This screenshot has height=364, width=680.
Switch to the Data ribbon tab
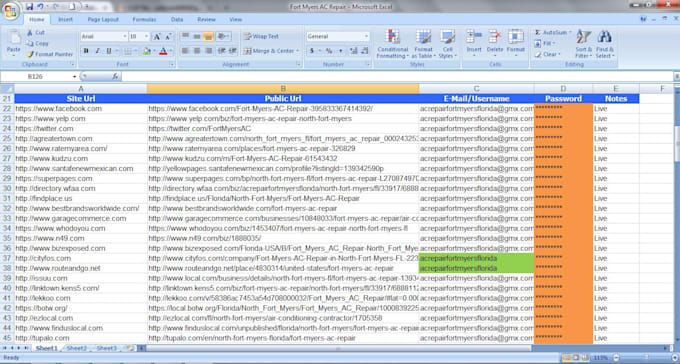click(x=177, y=20)
